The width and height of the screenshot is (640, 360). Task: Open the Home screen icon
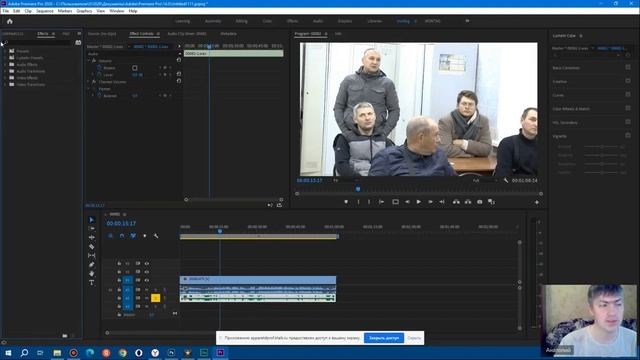point(10,21)
